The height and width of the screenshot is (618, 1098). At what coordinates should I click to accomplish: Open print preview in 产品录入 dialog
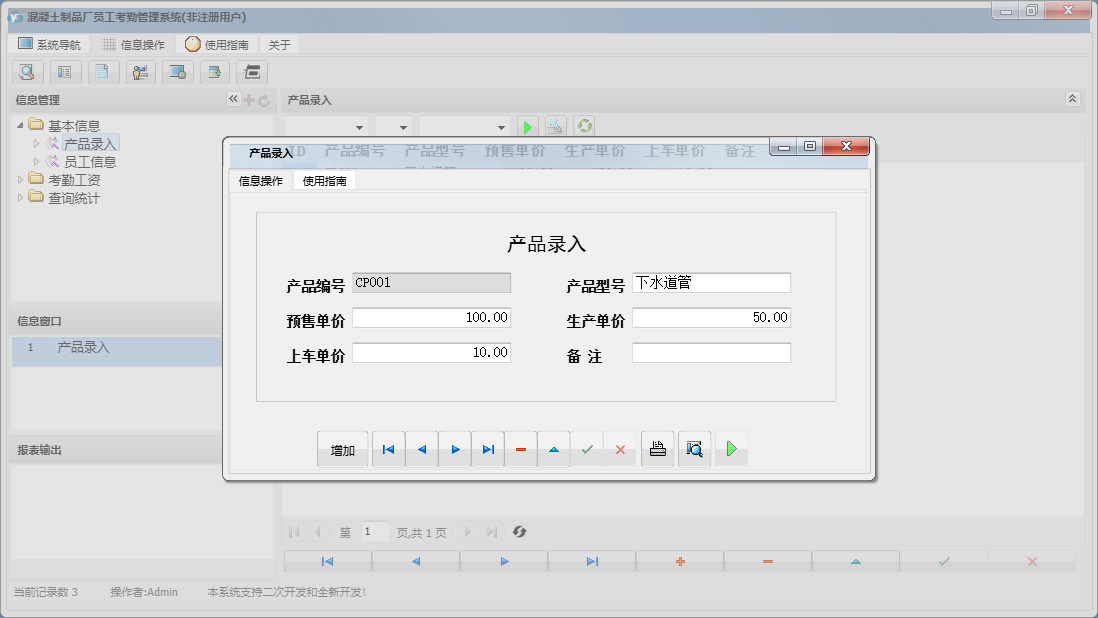694,449
